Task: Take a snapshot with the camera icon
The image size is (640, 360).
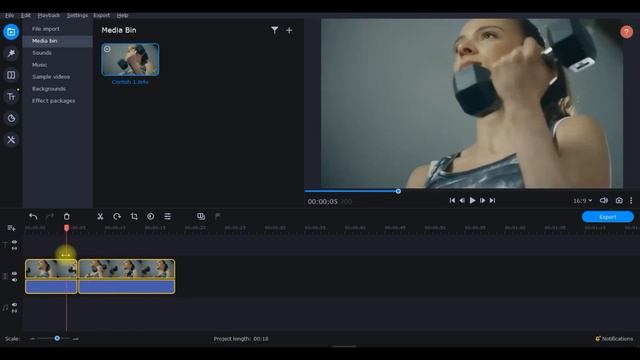Action: [x=619, y=200]
